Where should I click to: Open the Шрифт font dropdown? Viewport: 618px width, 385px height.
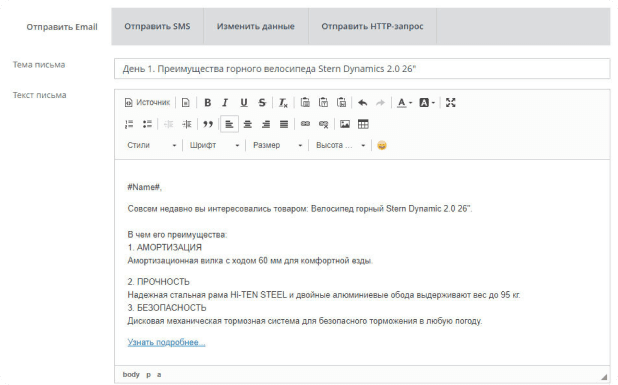(x=214, y=145)
